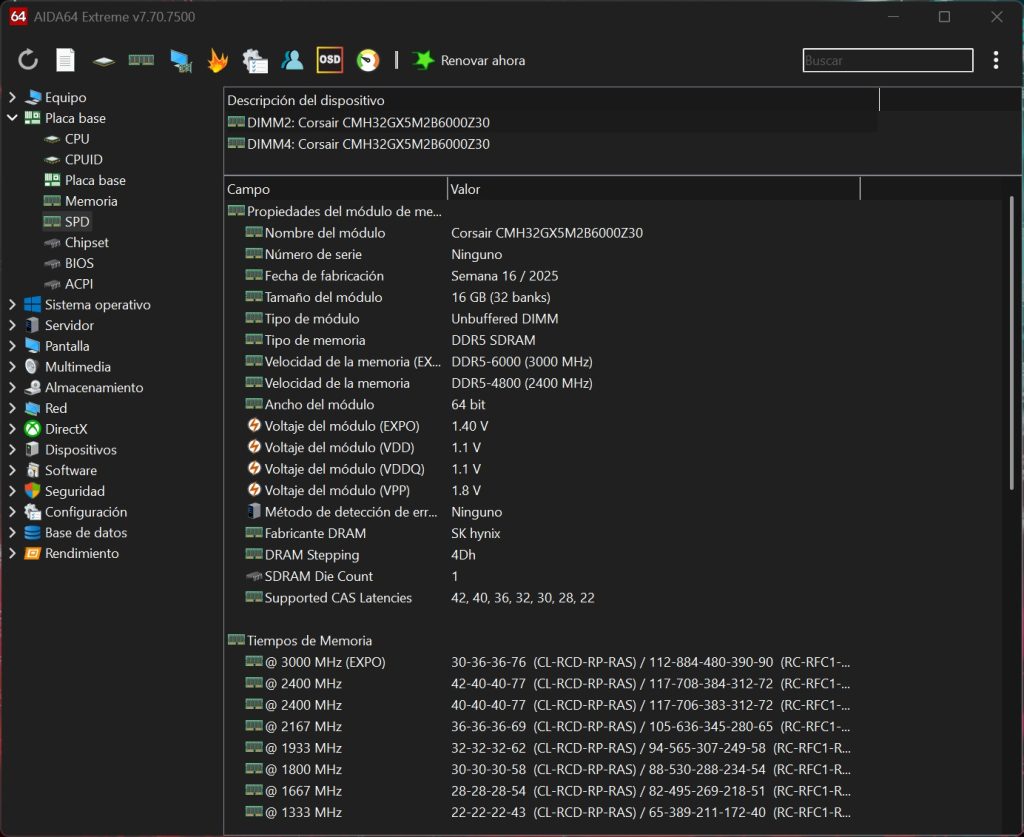Click the Almacenamiento drive icon
Screen dimensions: 1024x837
coord(33,388)
